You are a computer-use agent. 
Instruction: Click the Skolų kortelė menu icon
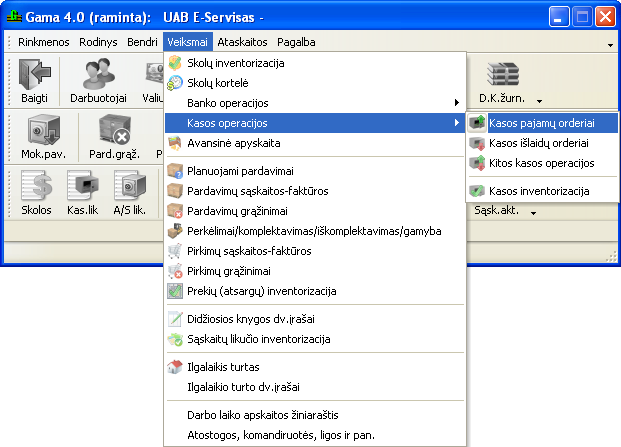(x=175, y=83)
